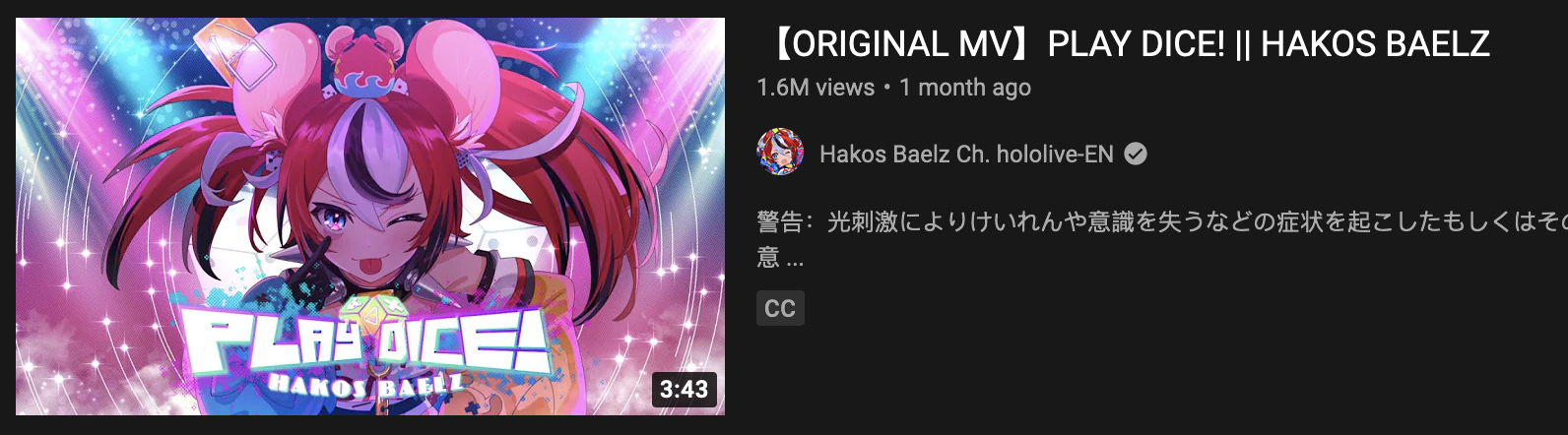The image size is (1568, 435).
Task: Click the second description line ending in dots
Action: click(x=780, y=258)
